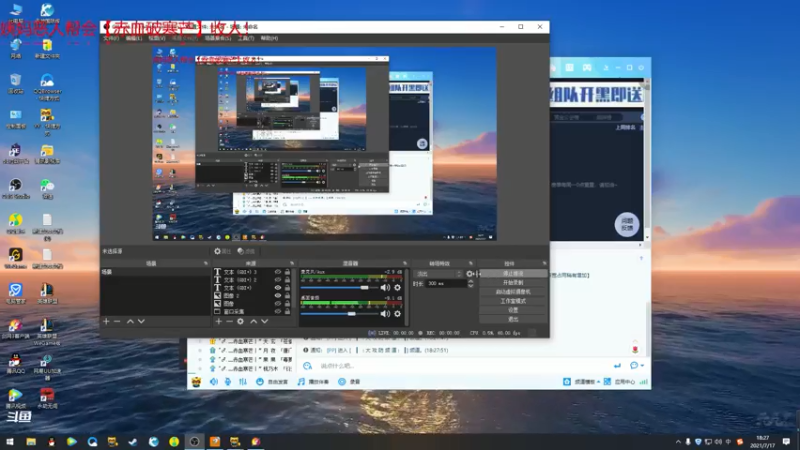The height and width of the screenshot is (450, 800).
Task: Toggle microphone icon in YY bottom toolbar
Action: (x=228, y=382)
